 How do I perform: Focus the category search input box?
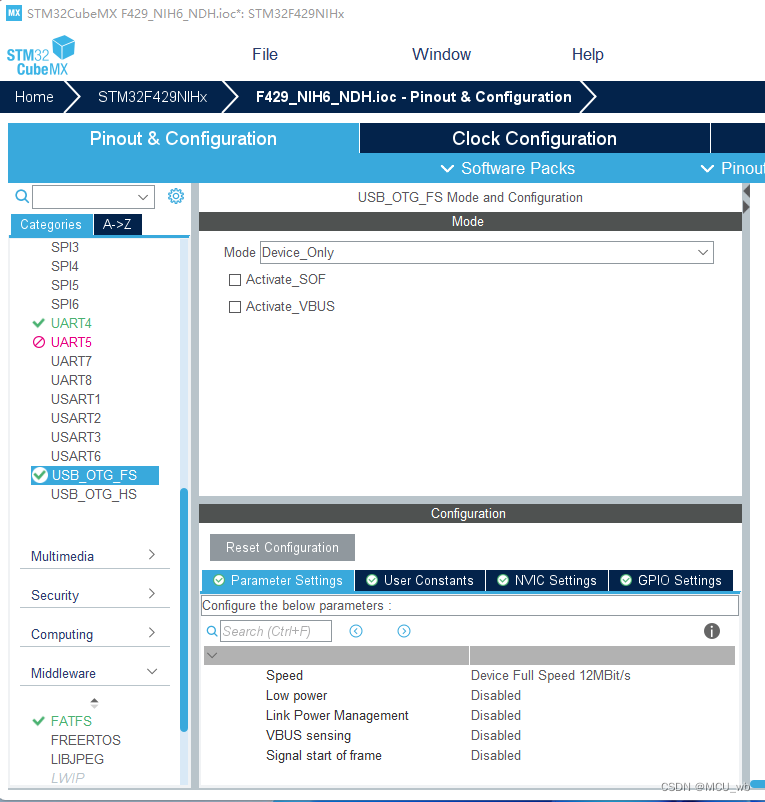[93, 197]
